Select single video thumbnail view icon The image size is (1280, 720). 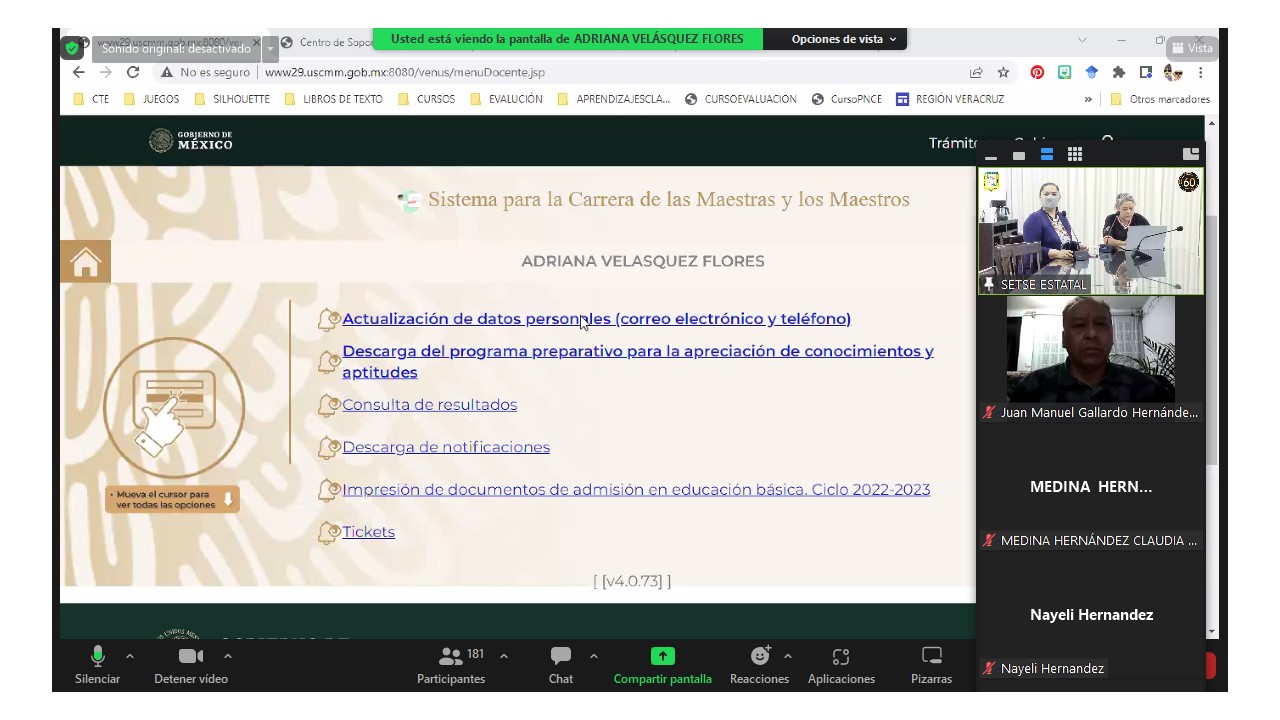click(x=1019, y=155)
